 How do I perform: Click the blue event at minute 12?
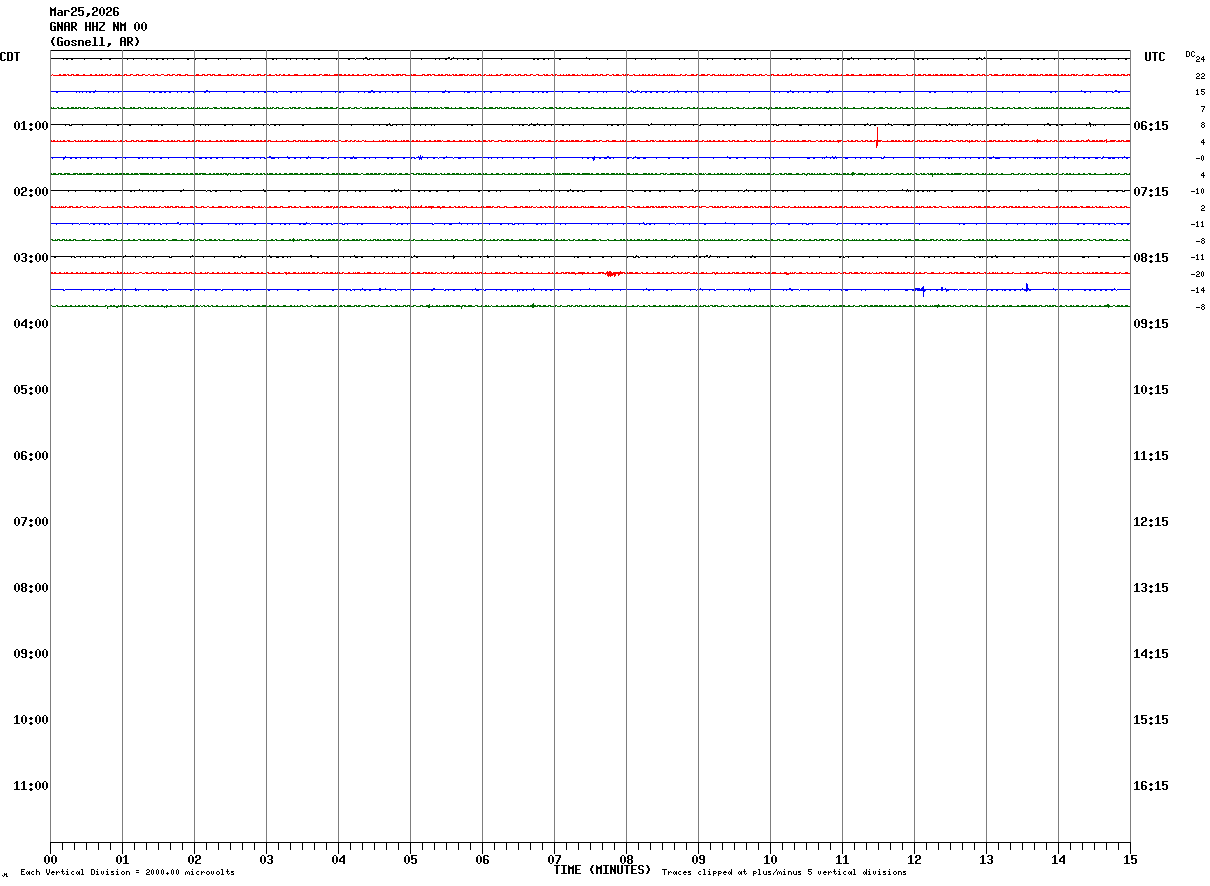click(922, 290)
